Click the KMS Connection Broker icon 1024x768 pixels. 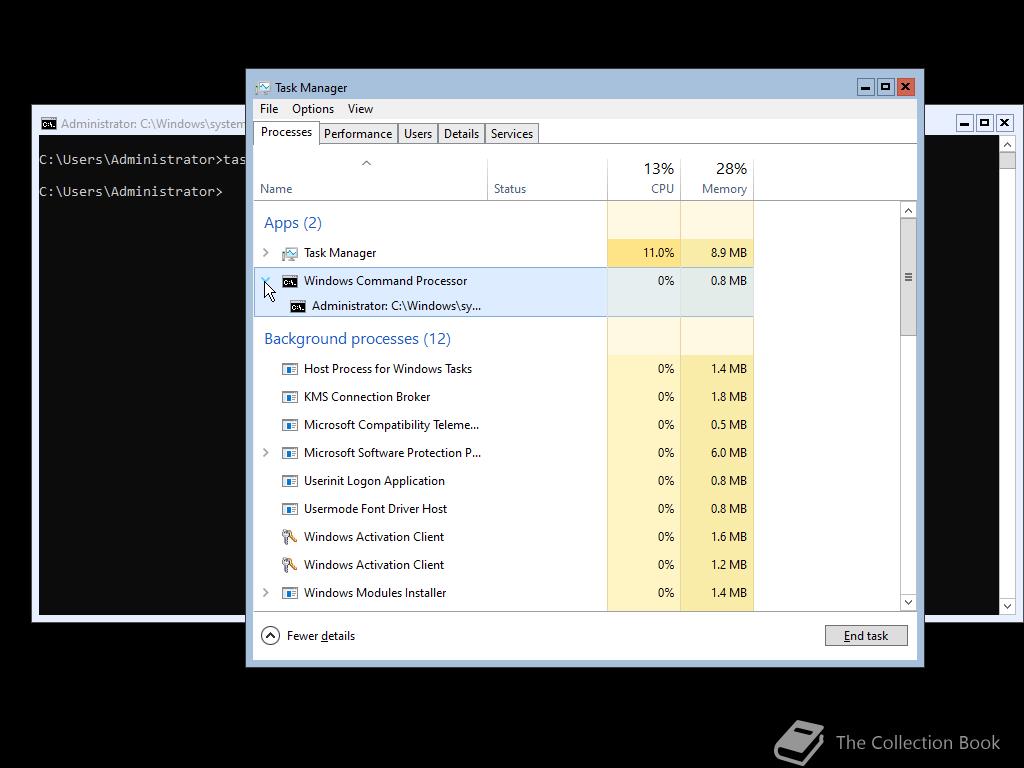click(x=290, y=397)
